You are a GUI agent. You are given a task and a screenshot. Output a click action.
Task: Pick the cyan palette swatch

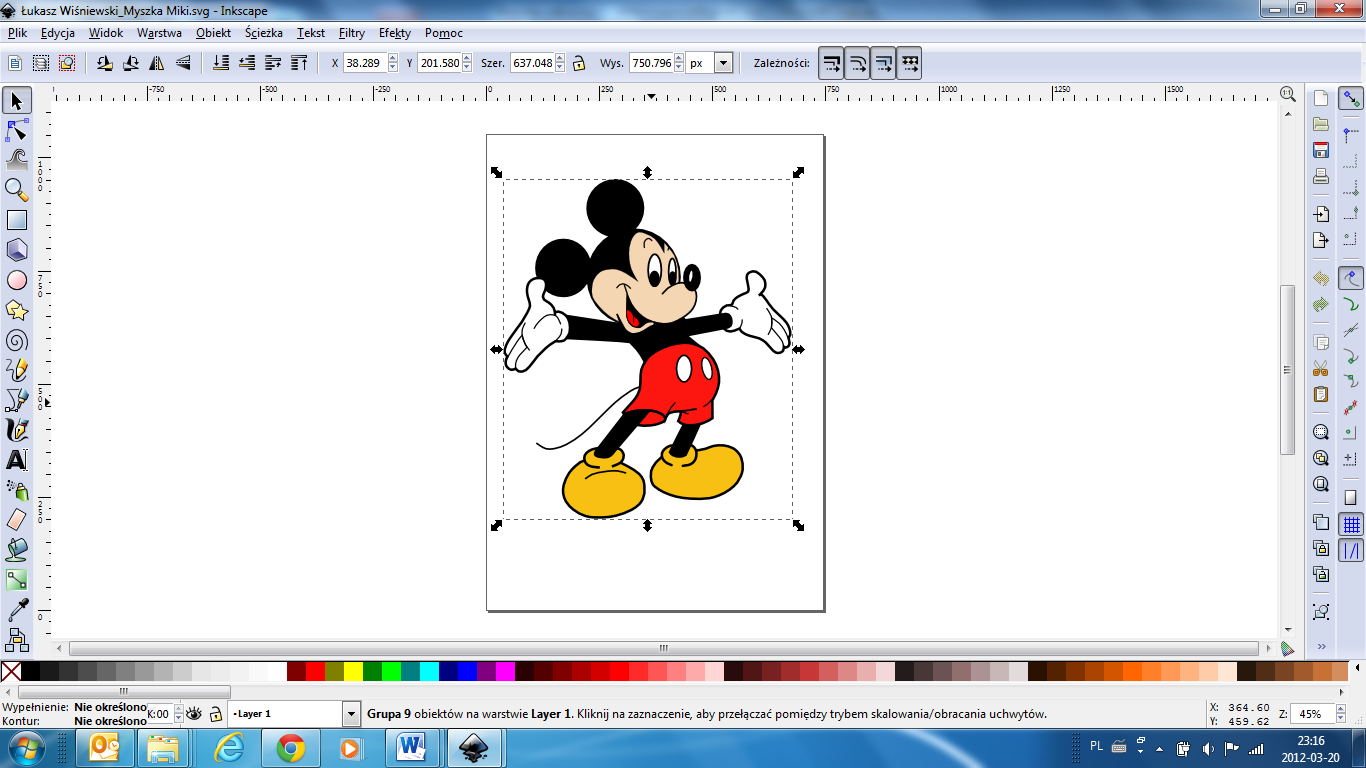[429, 671]
